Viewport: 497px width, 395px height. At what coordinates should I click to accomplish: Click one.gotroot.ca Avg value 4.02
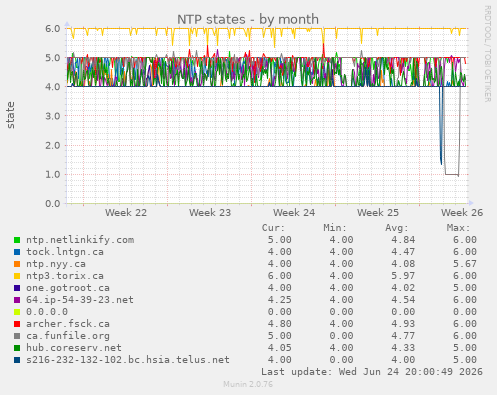403,288
